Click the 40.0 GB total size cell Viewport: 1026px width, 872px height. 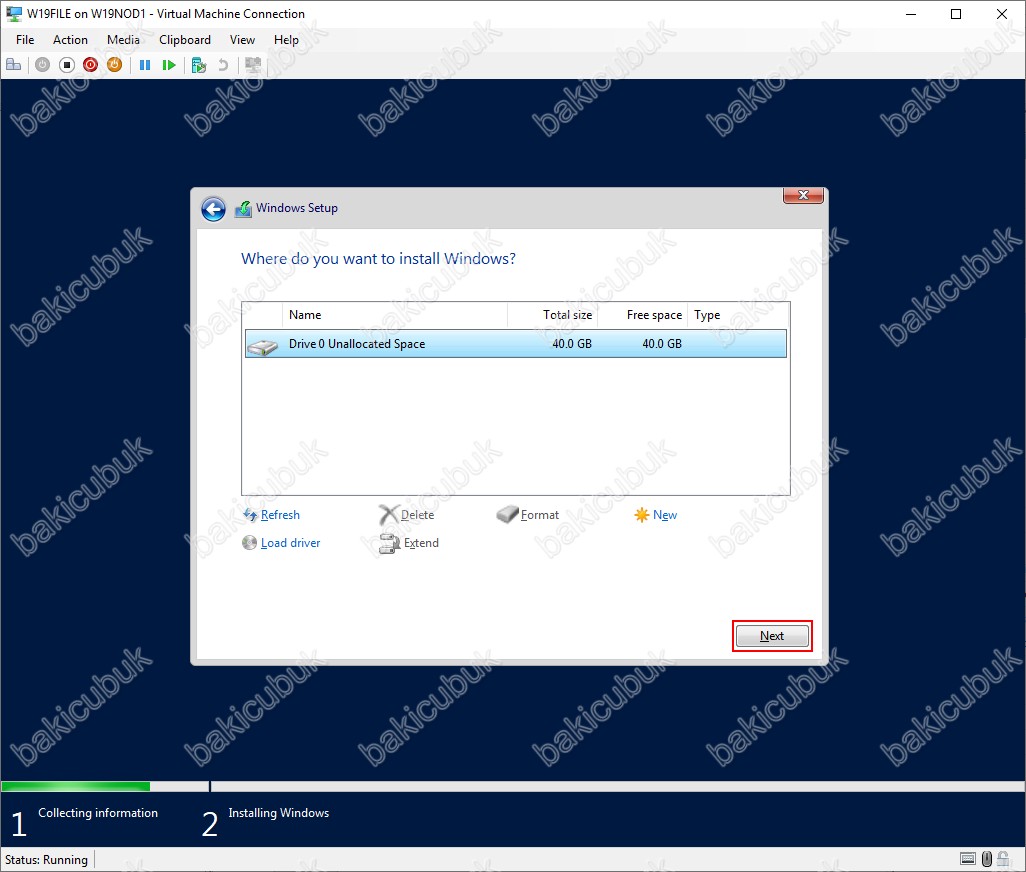coord(572,343)
